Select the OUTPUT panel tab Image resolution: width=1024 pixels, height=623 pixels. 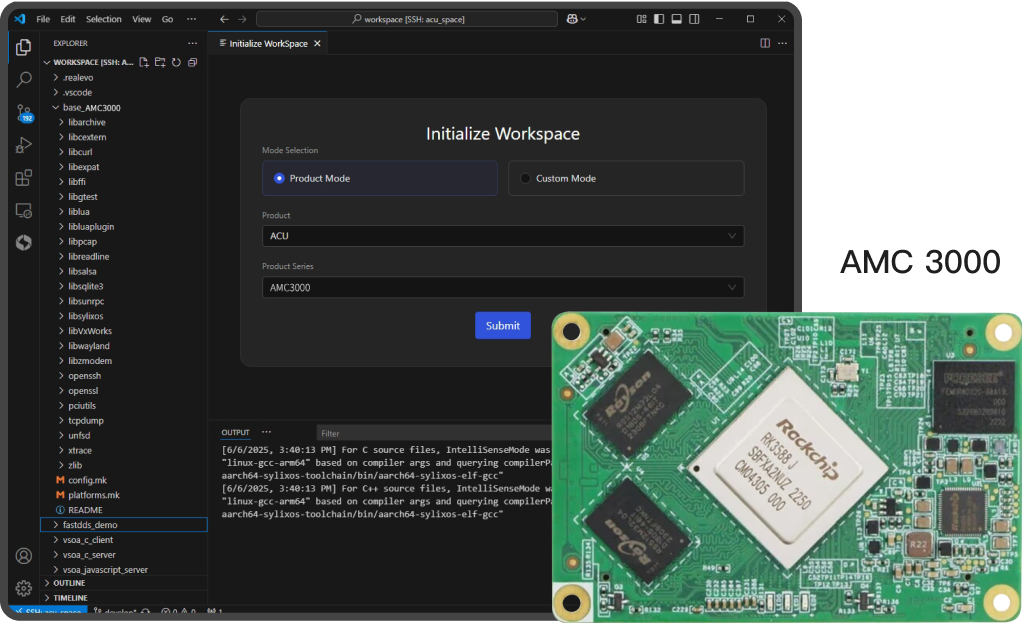(235, 432)
